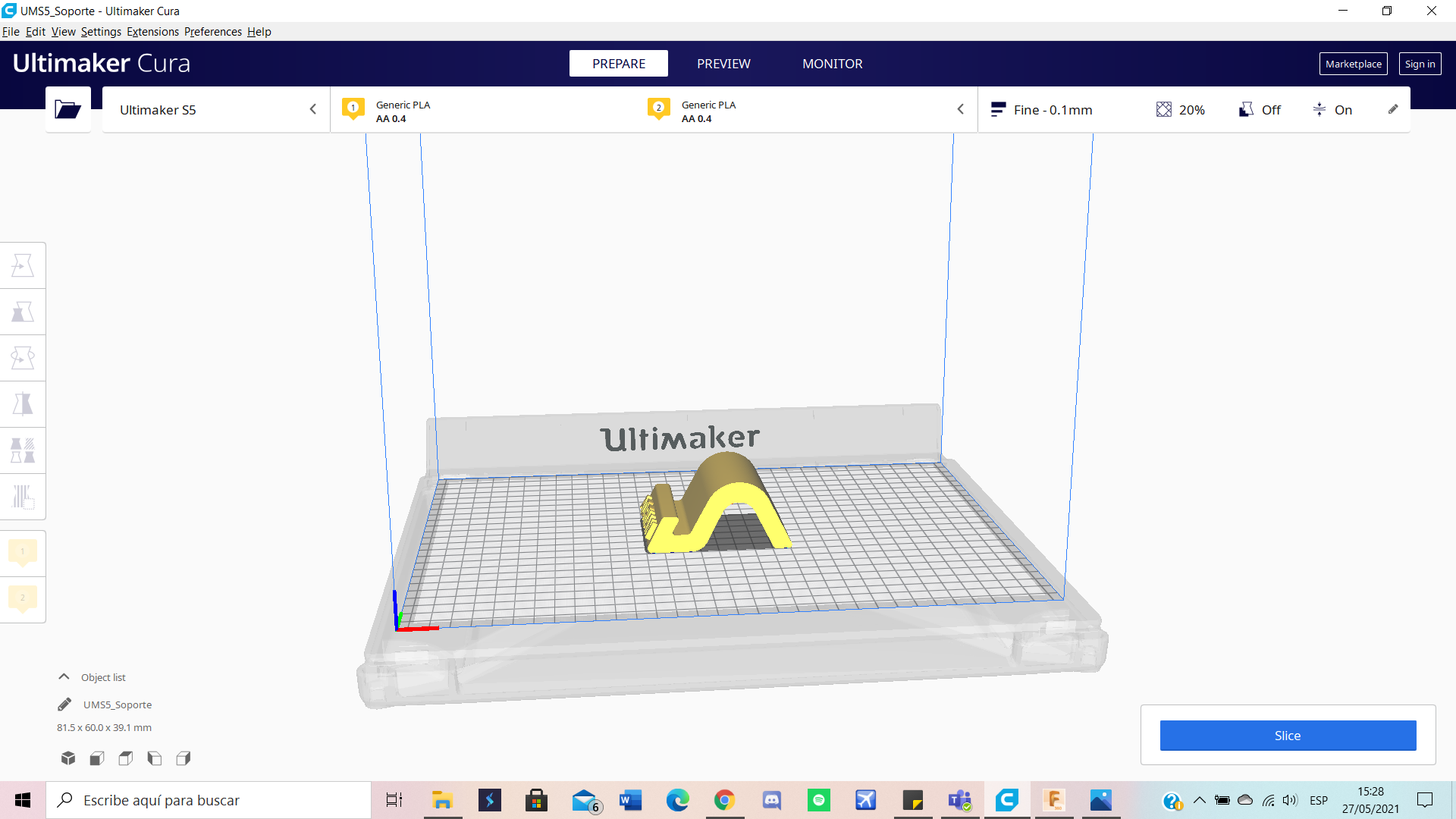Click the volume icon in system tray
This screenshot has height=819, width=1456.
[x=1290, y=800]
